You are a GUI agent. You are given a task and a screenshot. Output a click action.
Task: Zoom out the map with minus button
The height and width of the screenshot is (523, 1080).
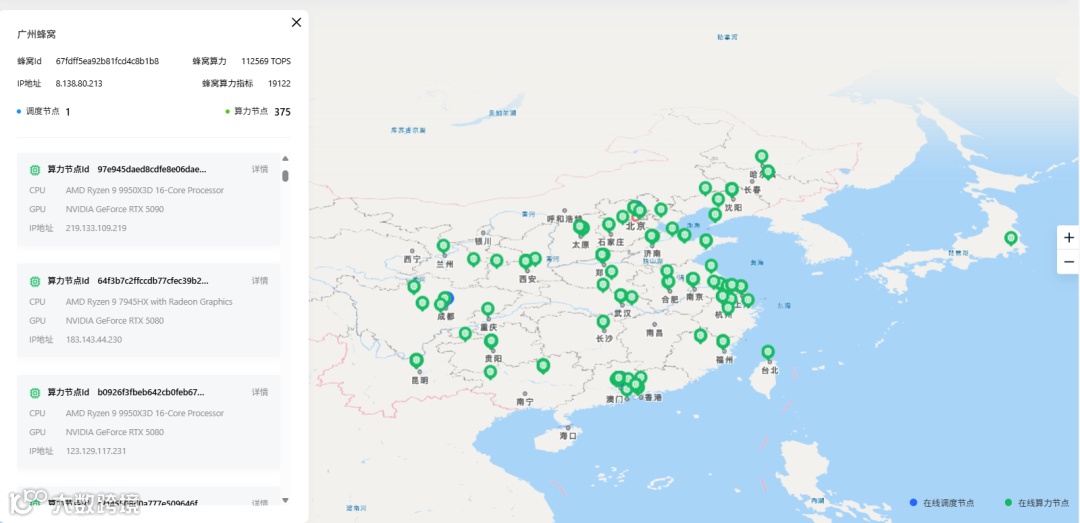(1068, 262)
